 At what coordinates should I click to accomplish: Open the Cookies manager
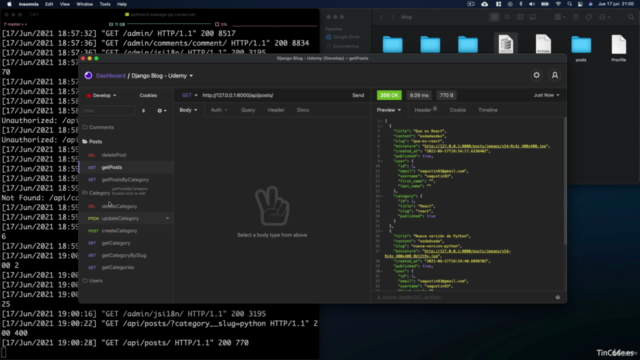(148, 96)
